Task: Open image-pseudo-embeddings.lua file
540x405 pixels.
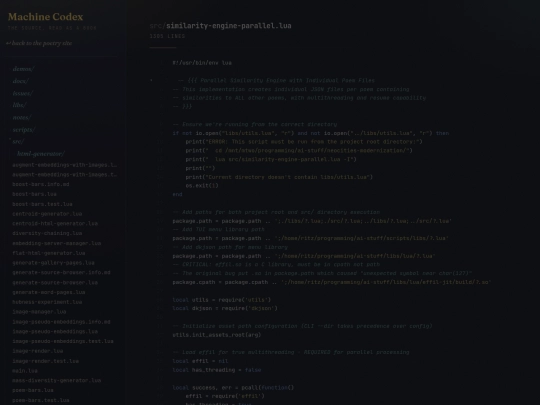Action: (x=55, y=331)
